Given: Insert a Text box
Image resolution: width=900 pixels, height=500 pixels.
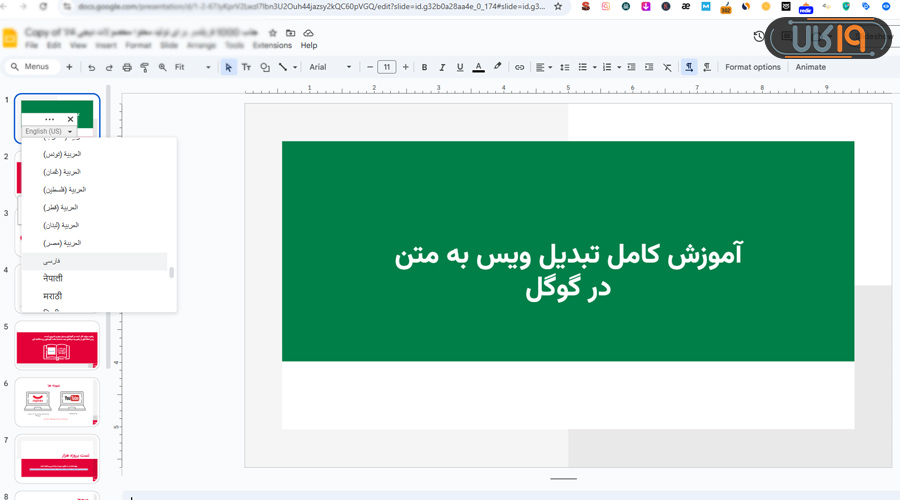Looking at the screenshot, I should tap(246, 67).
